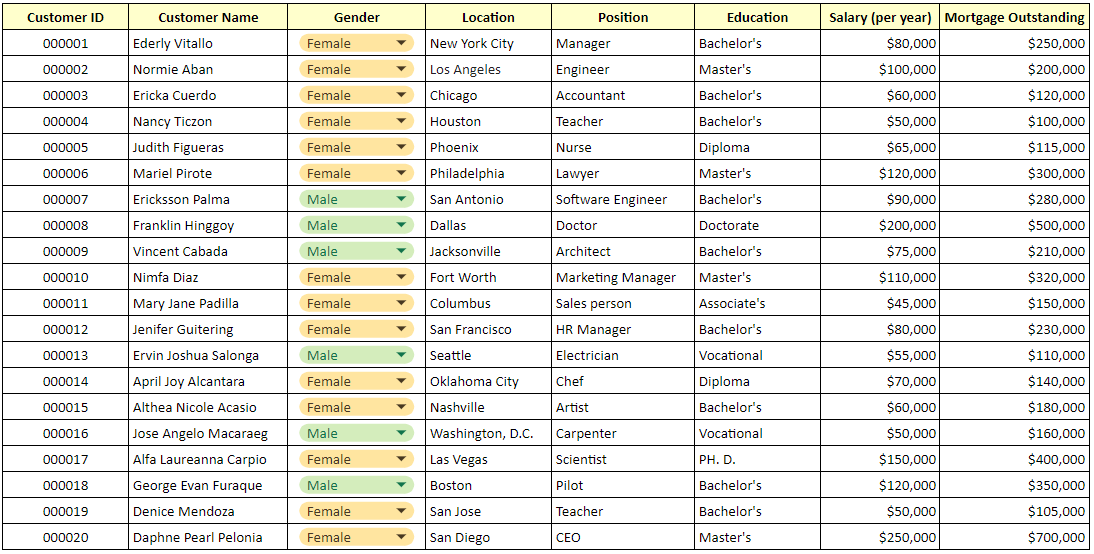Open the Gender dropdown for George Evan Furaque
Viewport: 1094px width, 554px height.
click(401, 485)
